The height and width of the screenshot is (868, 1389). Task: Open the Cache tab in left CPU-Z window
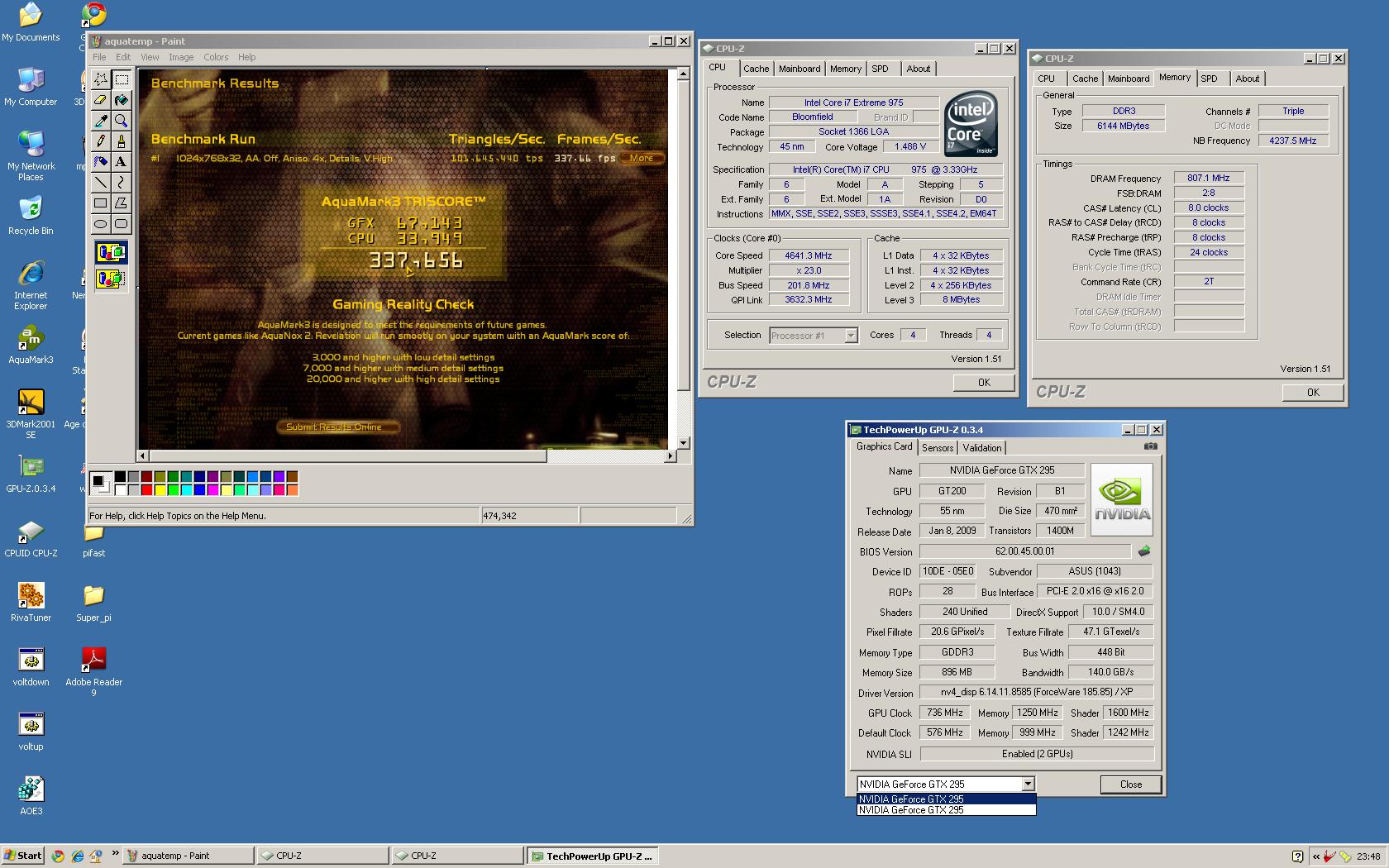coord(756,69)
